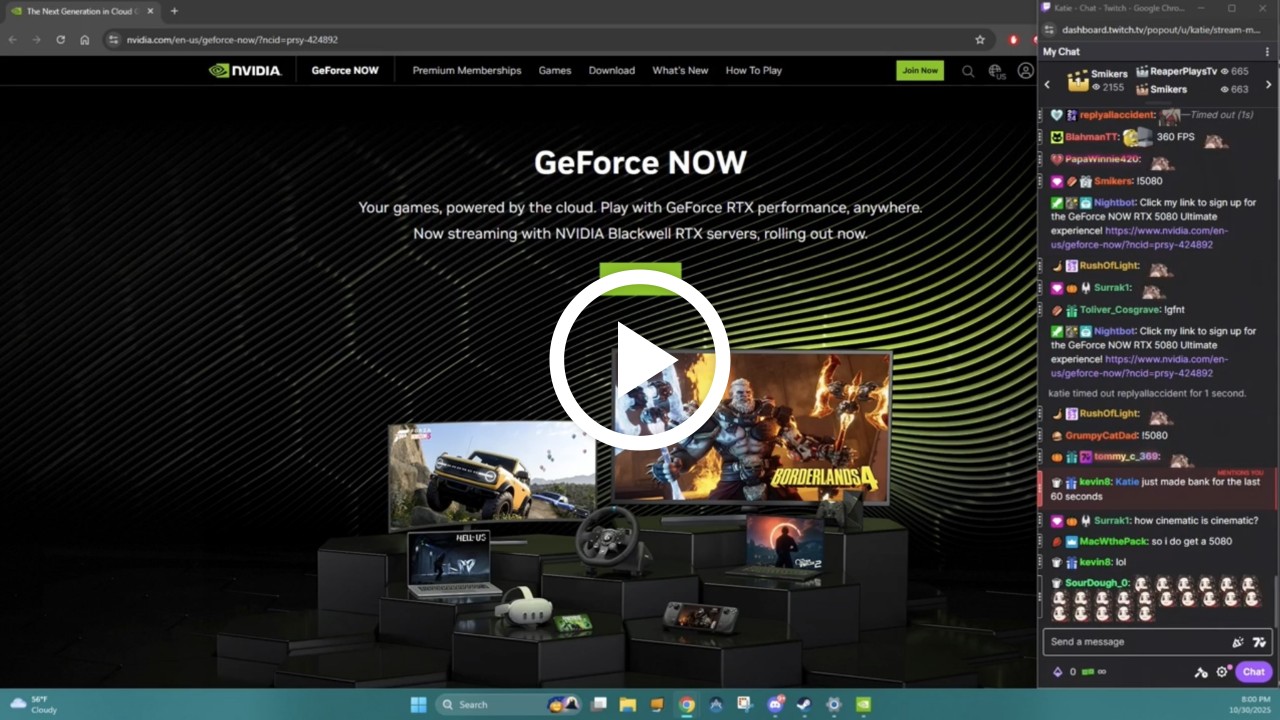Viewport: 1280px width, 720px height.
Task: Click the party popper icon in the message box
Action: pyautogui.click(x=1238, y=642)
